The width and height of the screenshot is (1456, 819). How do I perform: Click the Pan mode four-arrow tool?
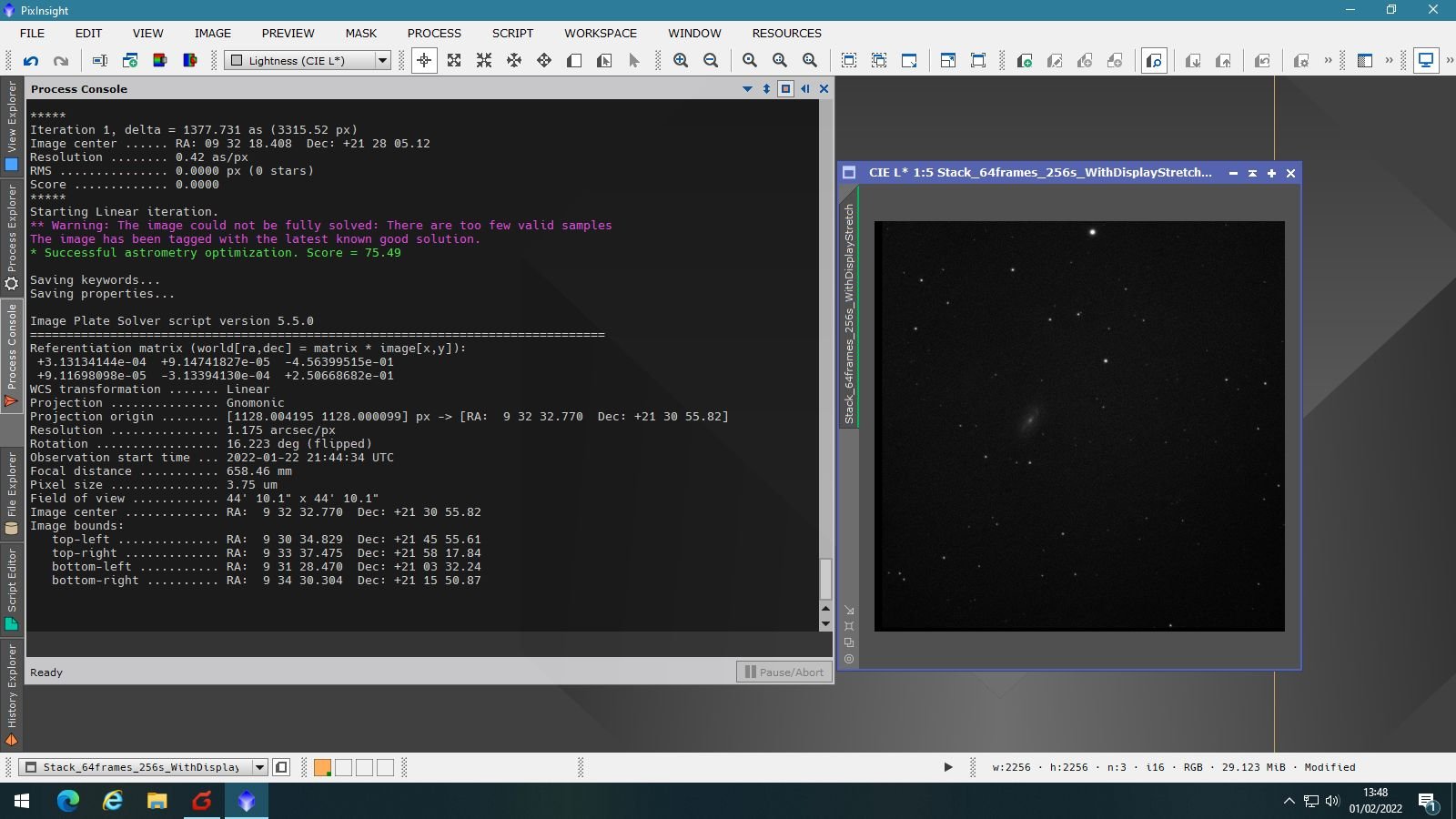point(544,61)
